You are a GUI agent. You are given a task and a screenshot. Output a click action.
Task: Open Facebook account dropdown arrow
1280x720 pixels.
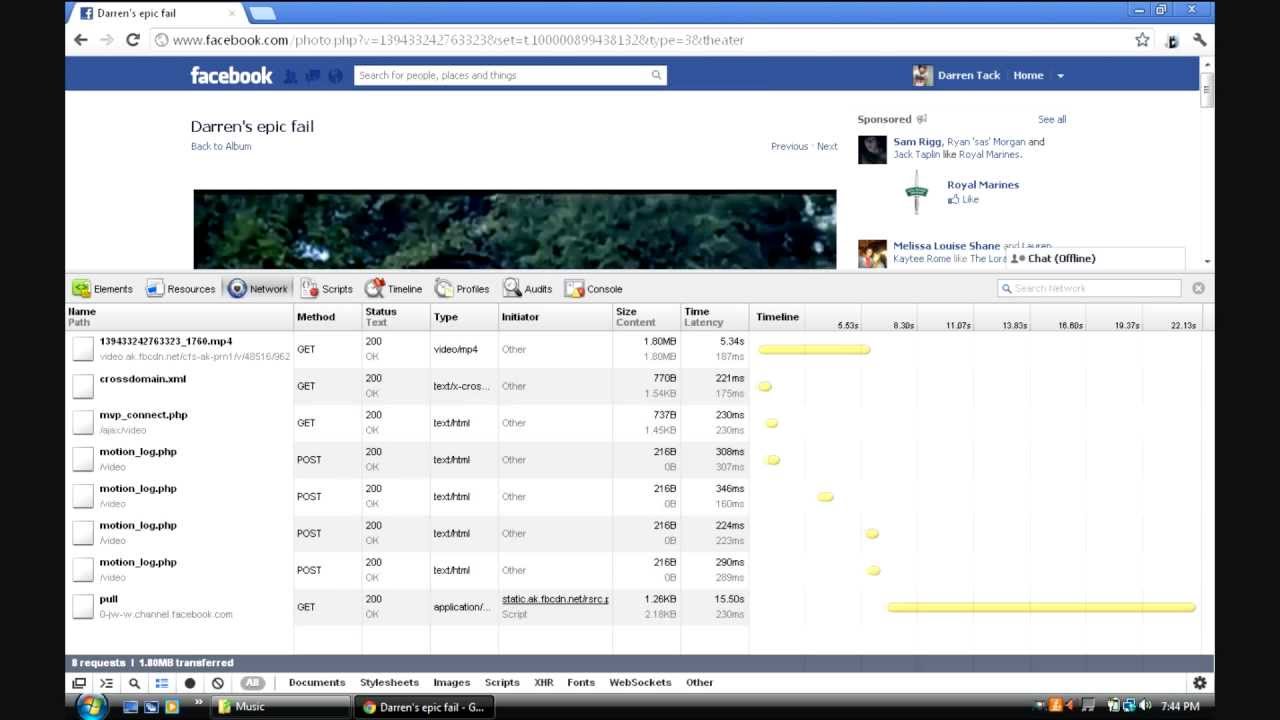1060,76
